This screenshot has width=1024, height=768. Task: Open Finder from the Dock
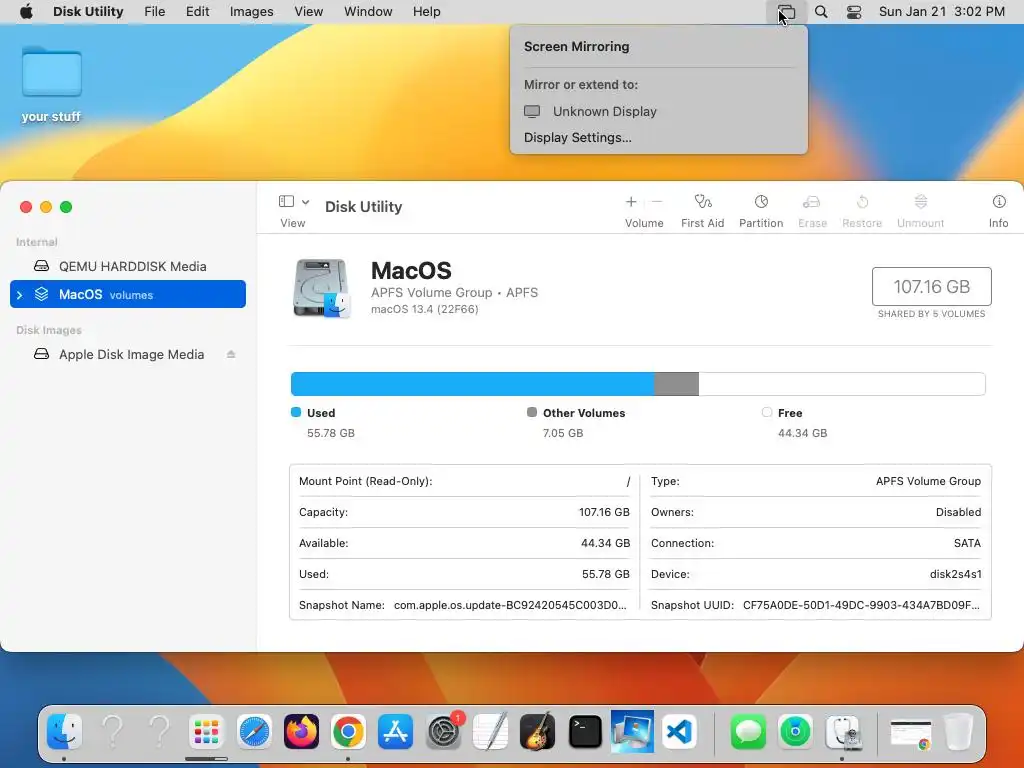(x=64, y=731)
